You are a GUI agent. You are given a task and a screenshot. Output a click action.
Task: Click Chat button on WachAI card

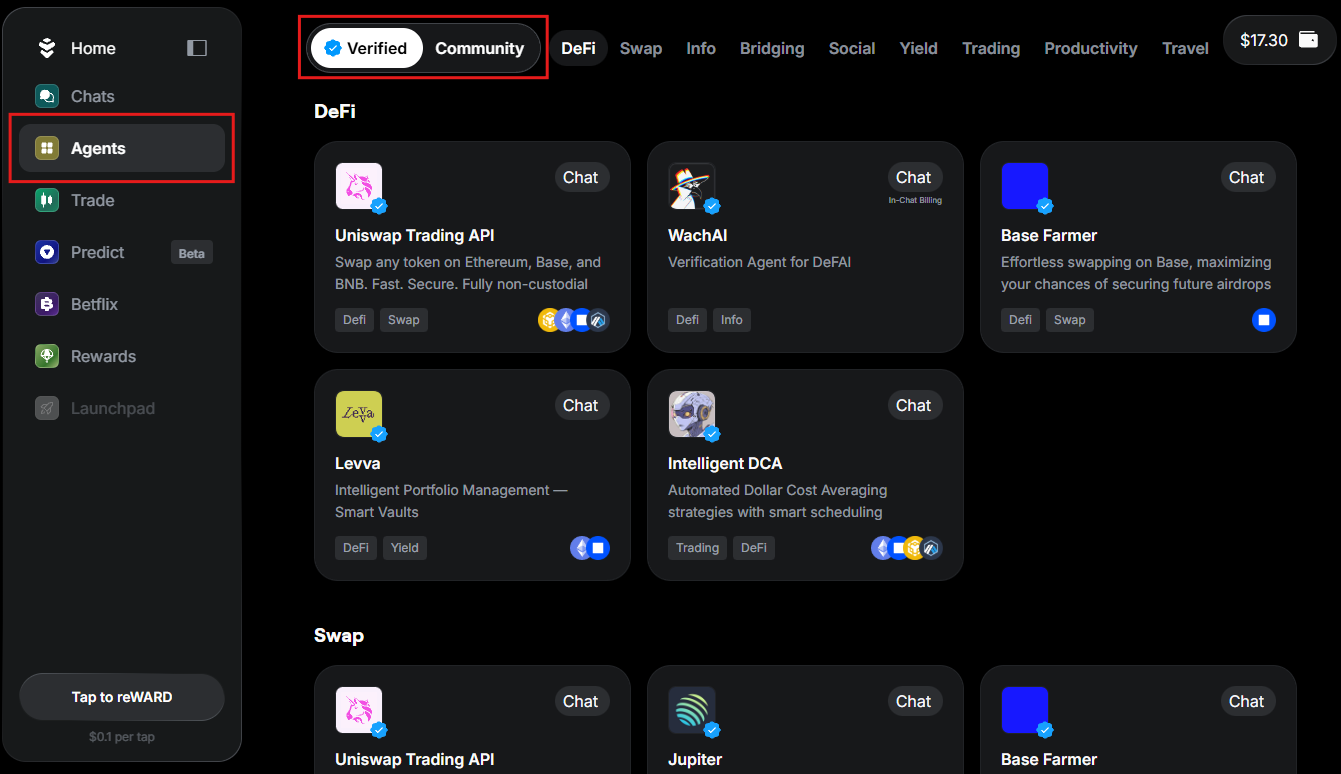pos(913,177)
